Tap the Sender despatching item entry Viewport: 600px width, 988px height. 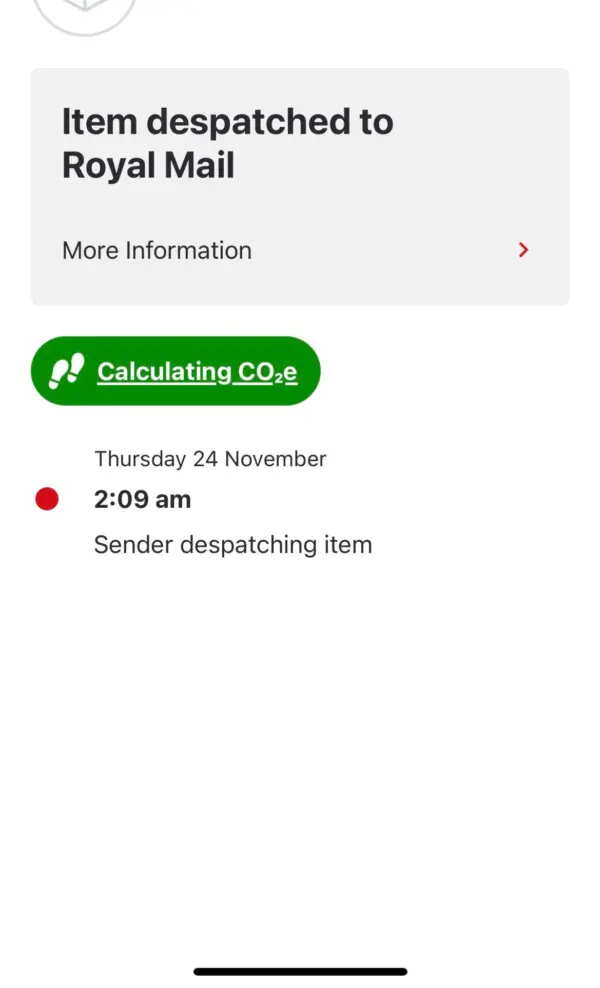pyautogui.click(x=233, y=544)
